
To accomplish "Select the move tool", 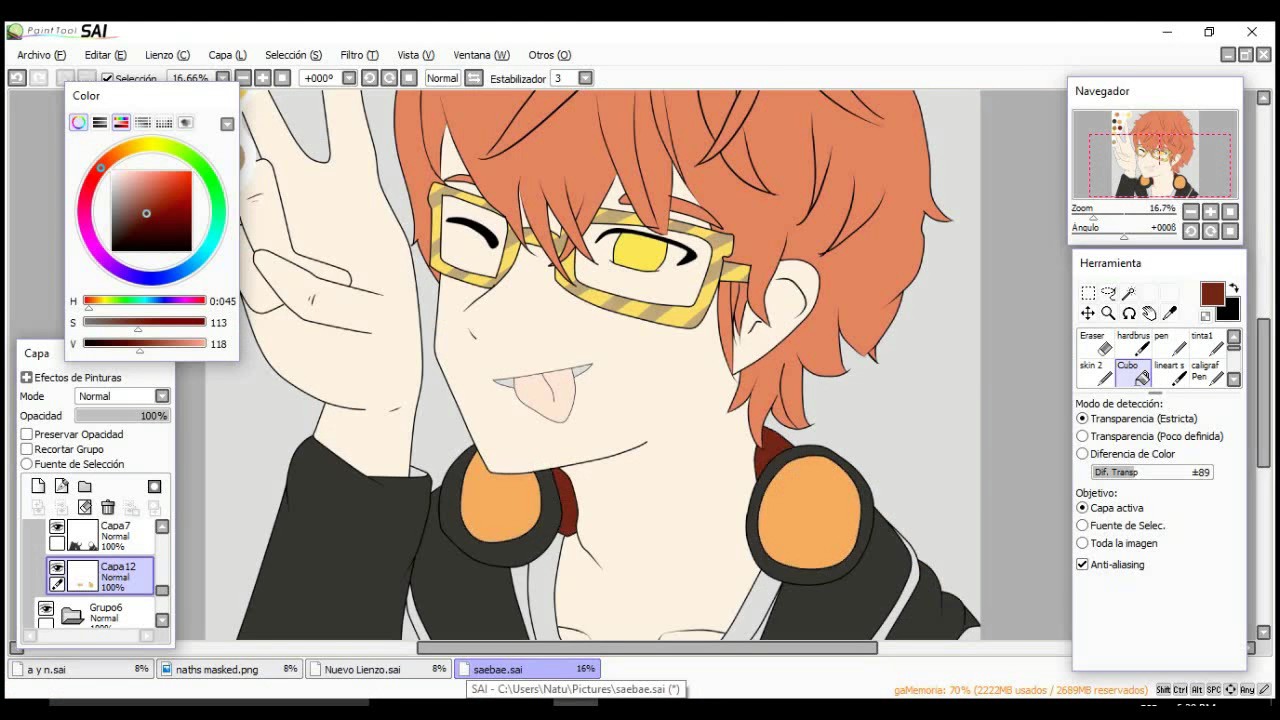I will (1088, 314).
